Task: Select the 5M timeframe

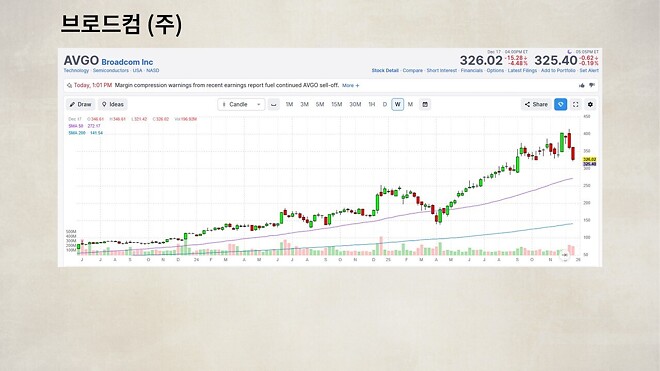Action: point(320,104)
